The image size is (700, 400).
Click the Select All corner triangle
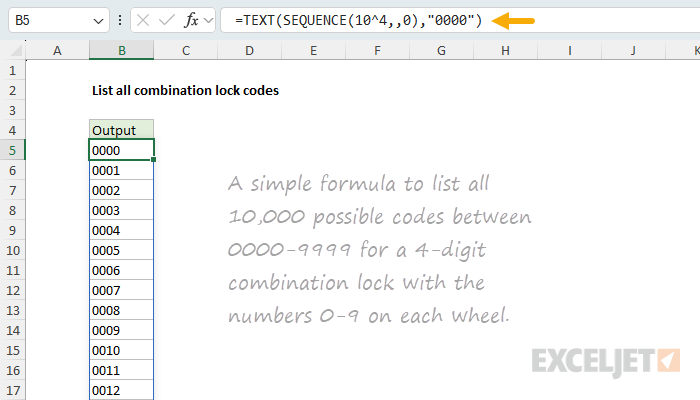coord(16,51)
